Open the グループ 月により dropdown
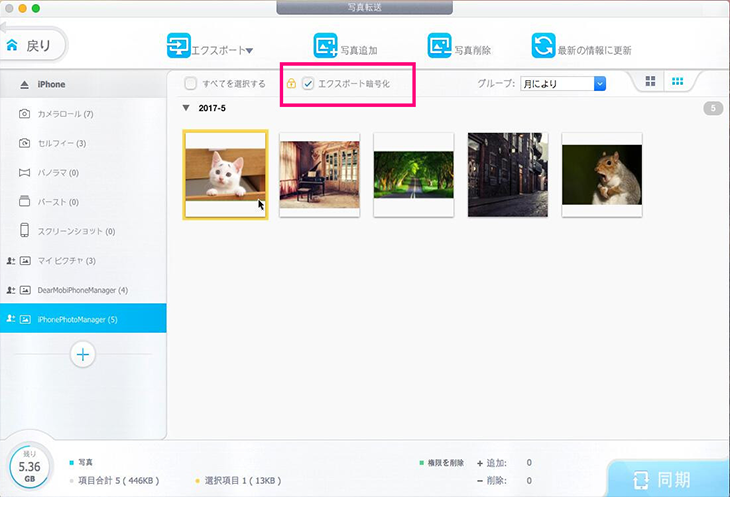The width and height of the screenshot is (730, 510). click(x=563, y=84)
